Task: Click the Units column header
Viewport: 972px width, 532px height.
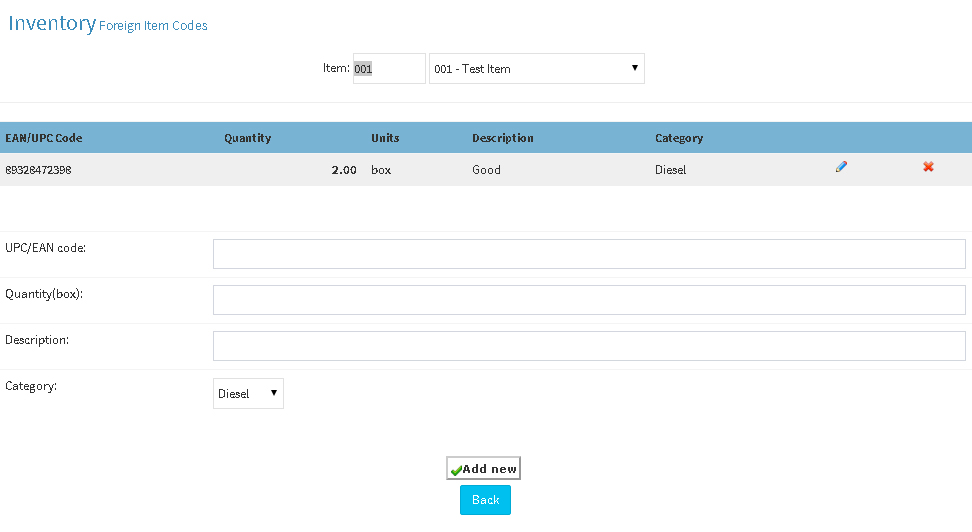Action: point(385,138)
